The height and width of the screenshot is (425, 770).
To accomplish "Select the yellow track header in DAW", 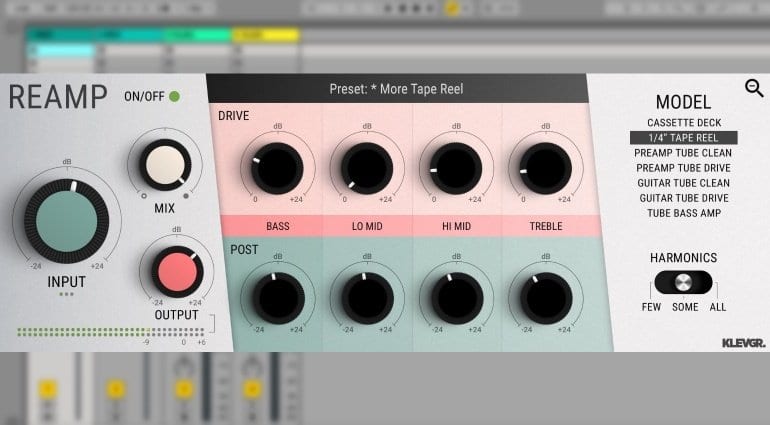I will tap(266, 35).
